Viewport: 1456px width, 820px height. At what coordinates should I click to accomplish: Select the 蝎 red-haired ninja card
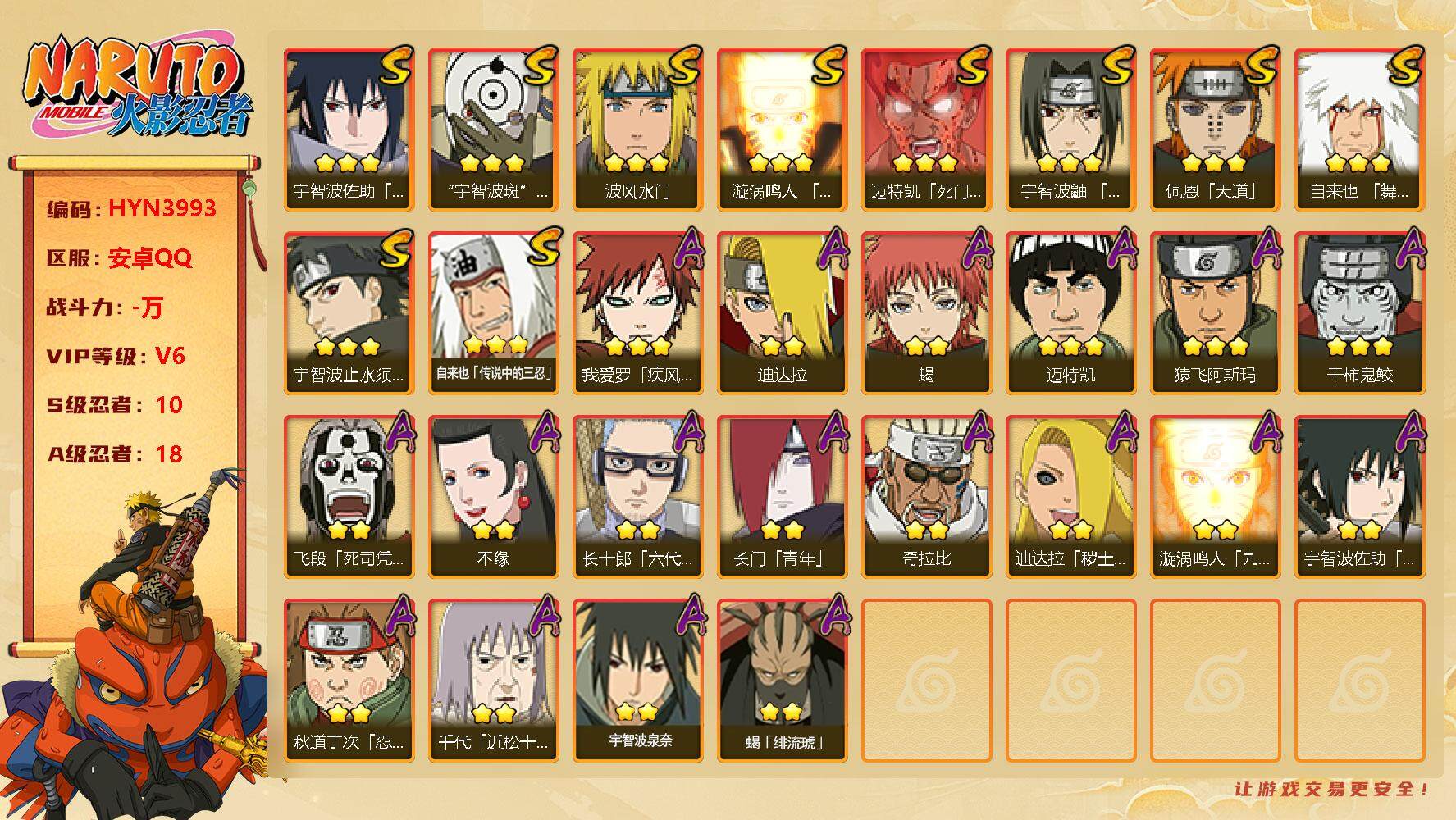coord(926,313)
